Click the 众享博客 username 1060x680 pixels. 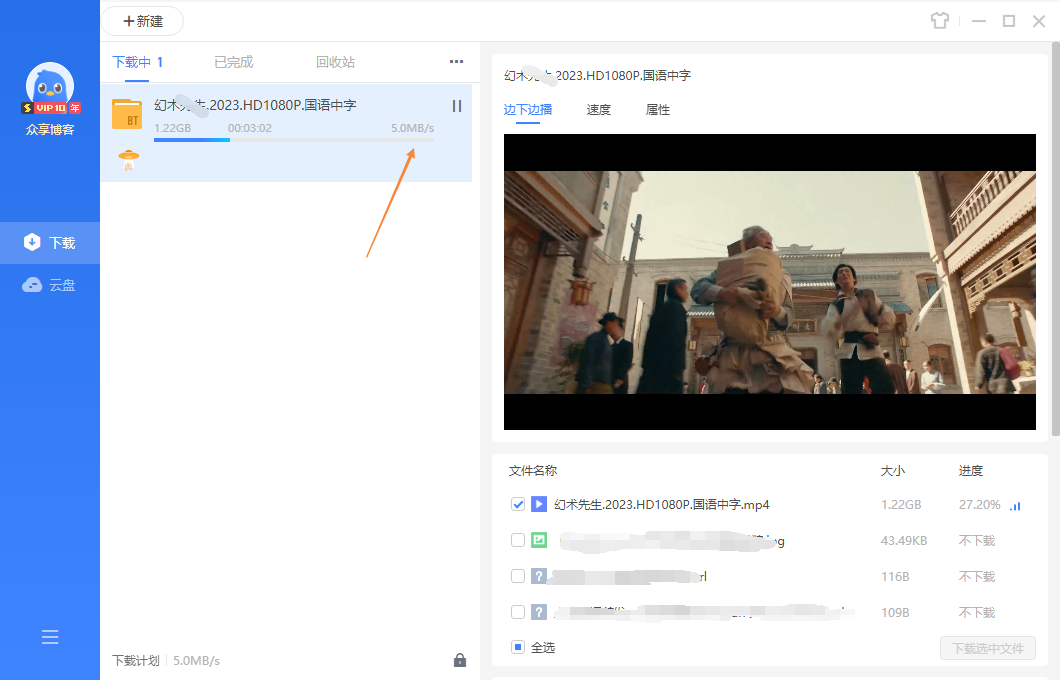click(50, 129)
